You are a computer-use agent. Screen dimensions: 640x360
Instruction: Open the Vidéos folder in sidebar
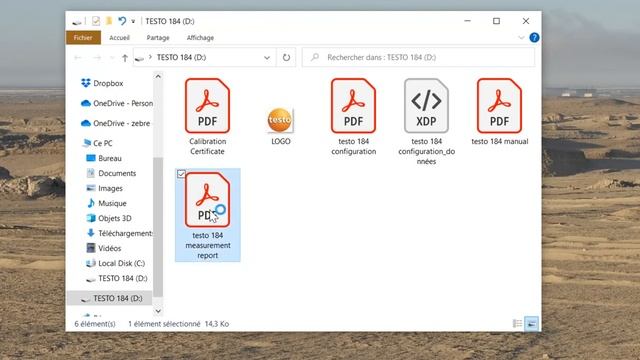[104, 249]
